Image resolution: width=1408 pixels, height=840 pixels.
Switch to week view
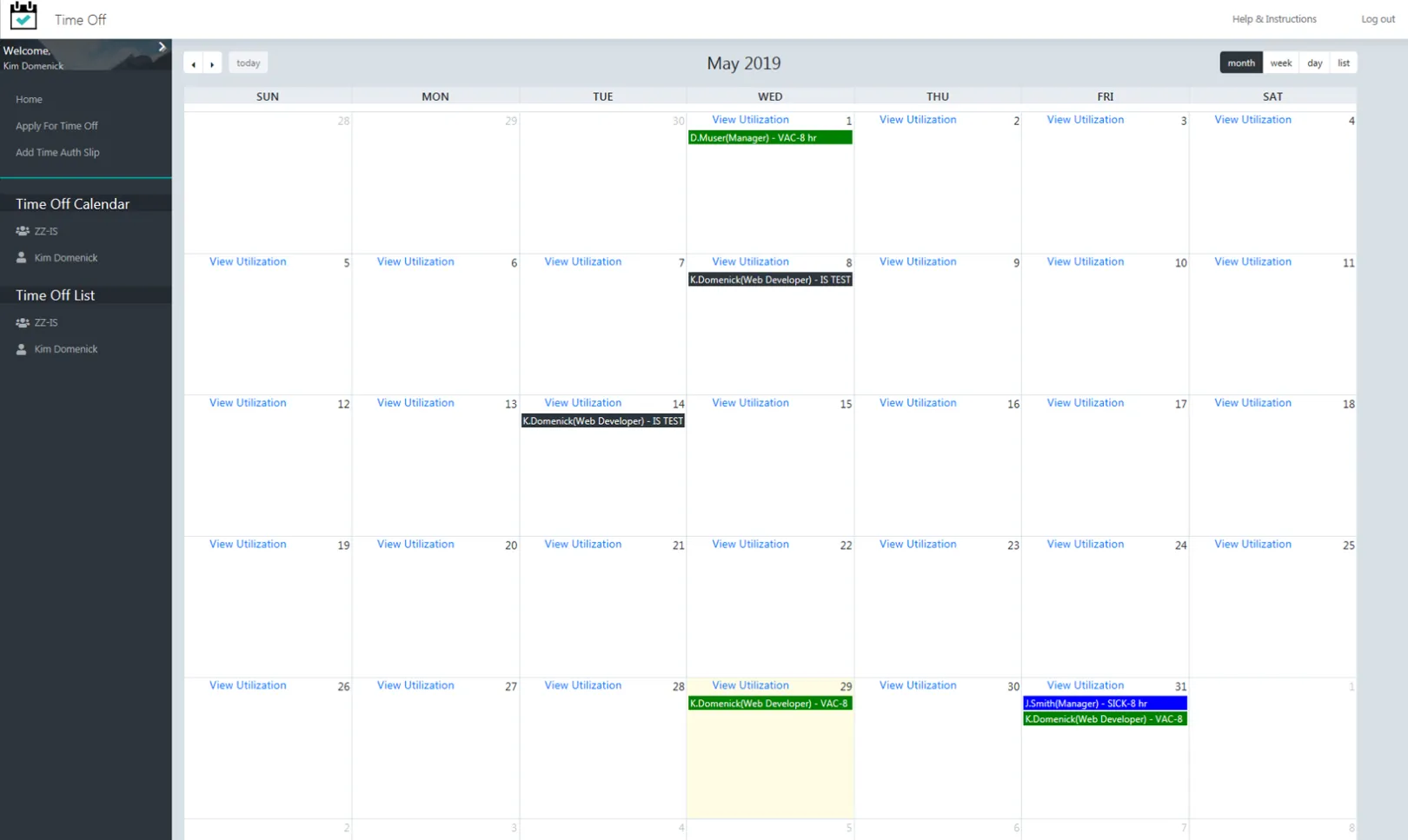[1281, 63]
